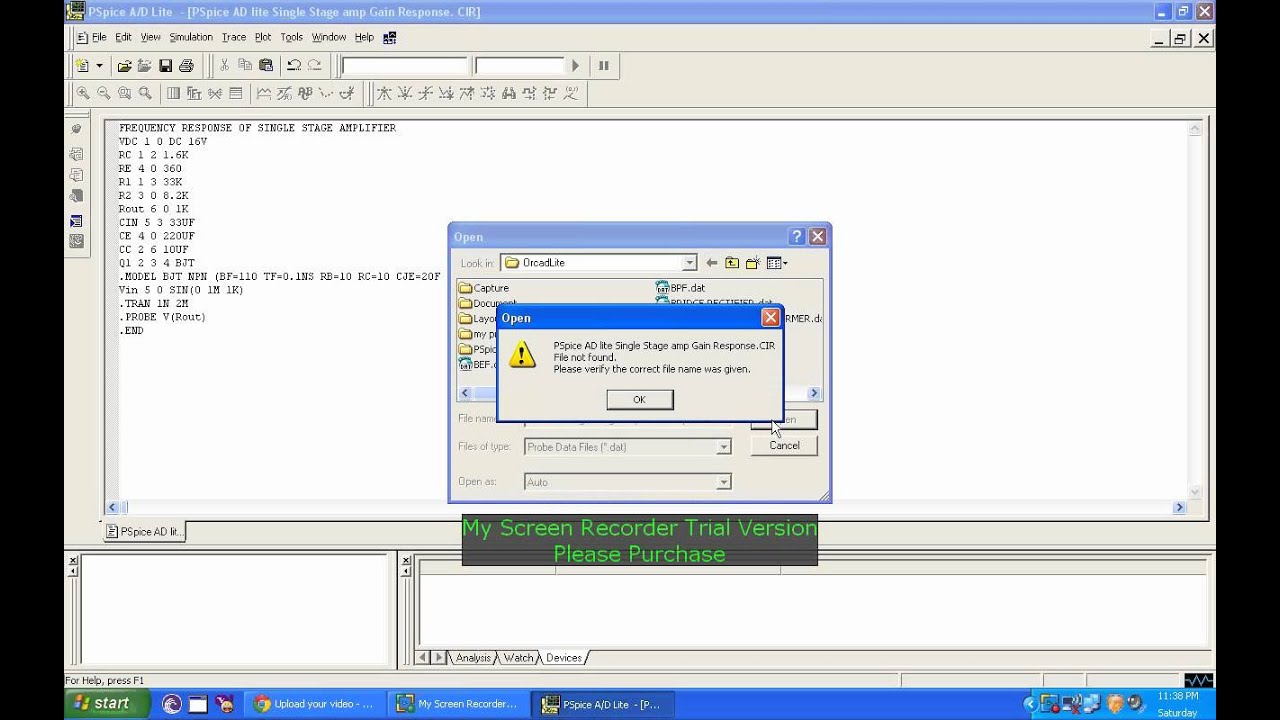The image size is (1280, 720).
Task: Toggle the display cursor icon
Action: pos(348,94)
